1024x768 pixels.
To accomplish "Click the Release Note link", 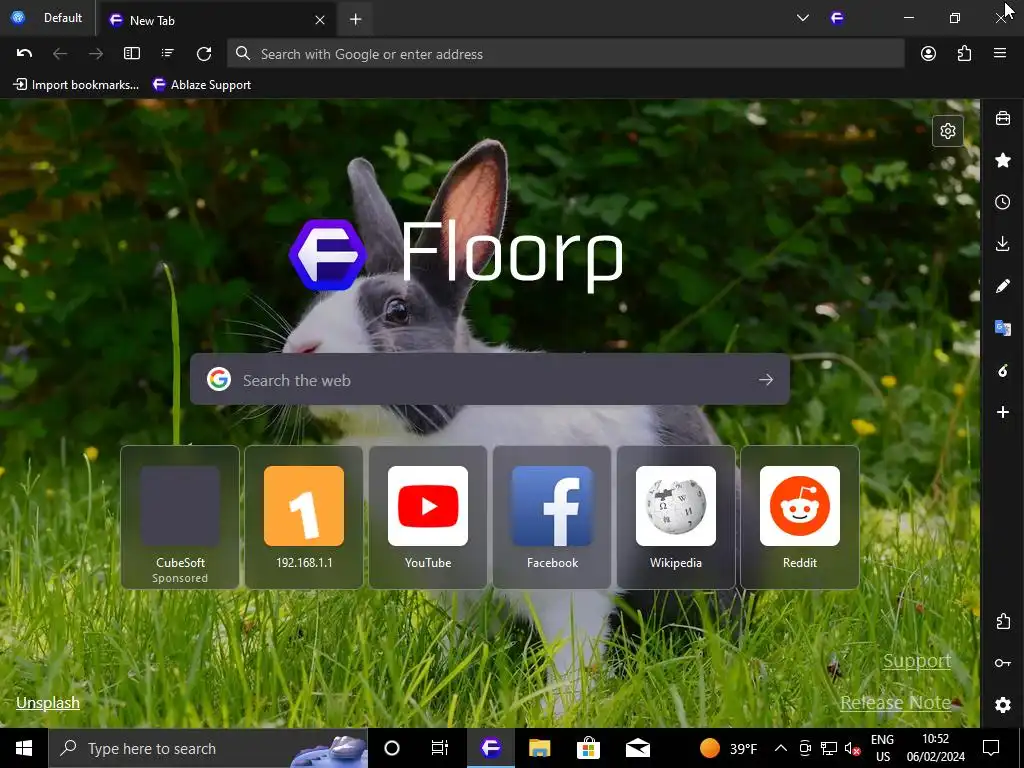I will pos(895,703).
